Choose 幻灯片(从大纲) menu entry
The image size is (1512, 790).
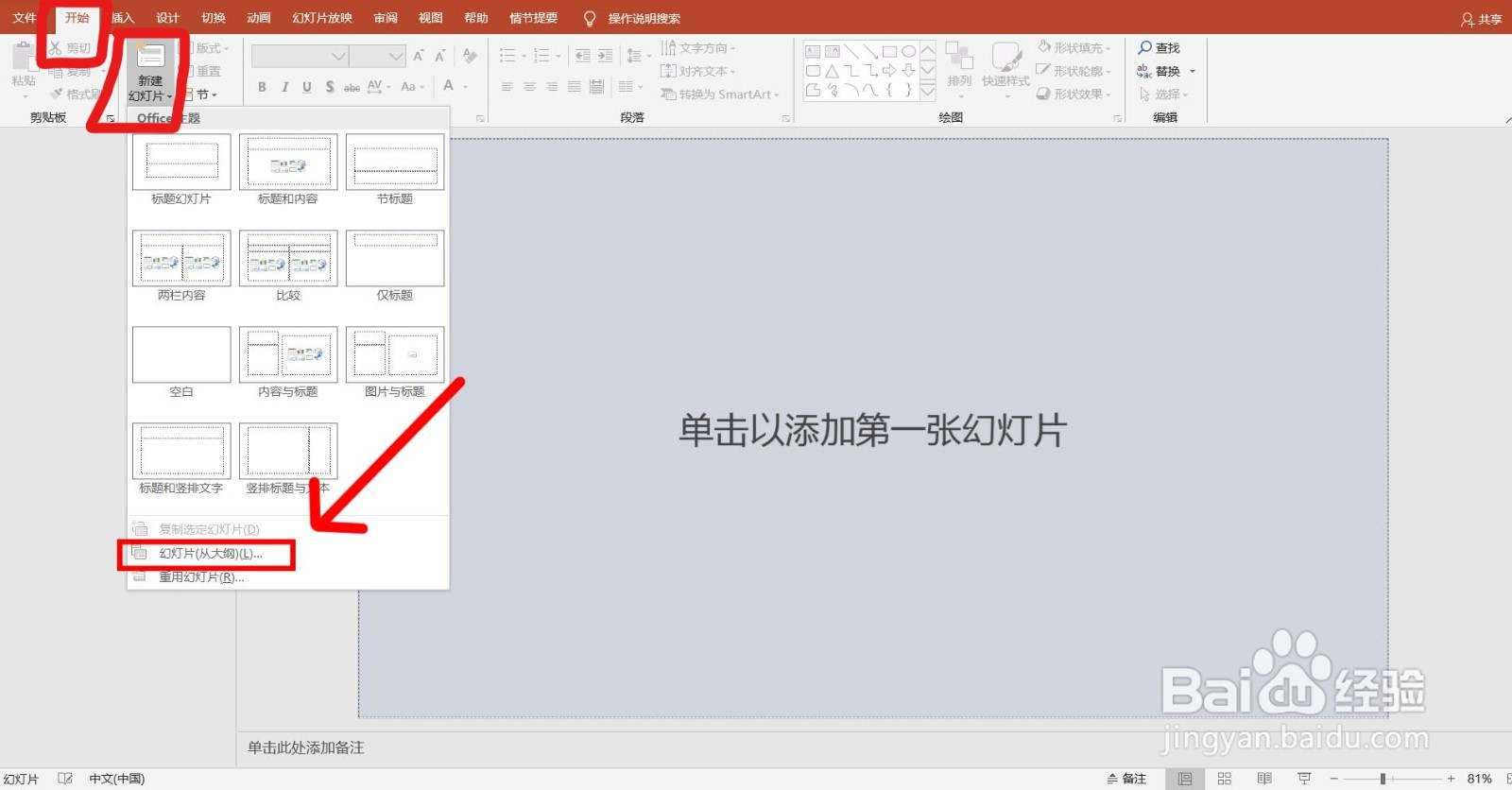288,554
